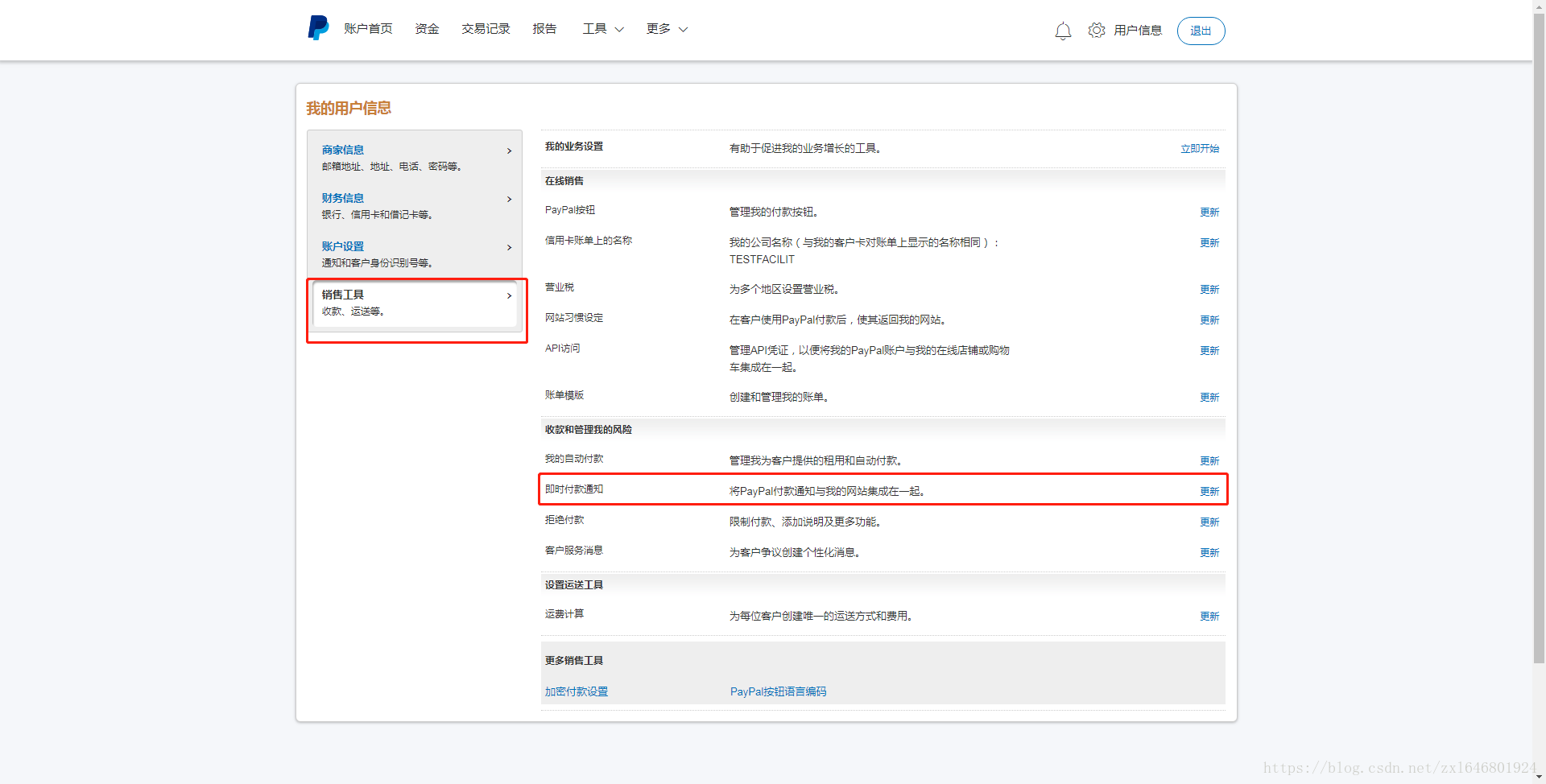Click the 退出 logout button
Viewport: 1546px width, 784px height.
tap(1201, 31)
